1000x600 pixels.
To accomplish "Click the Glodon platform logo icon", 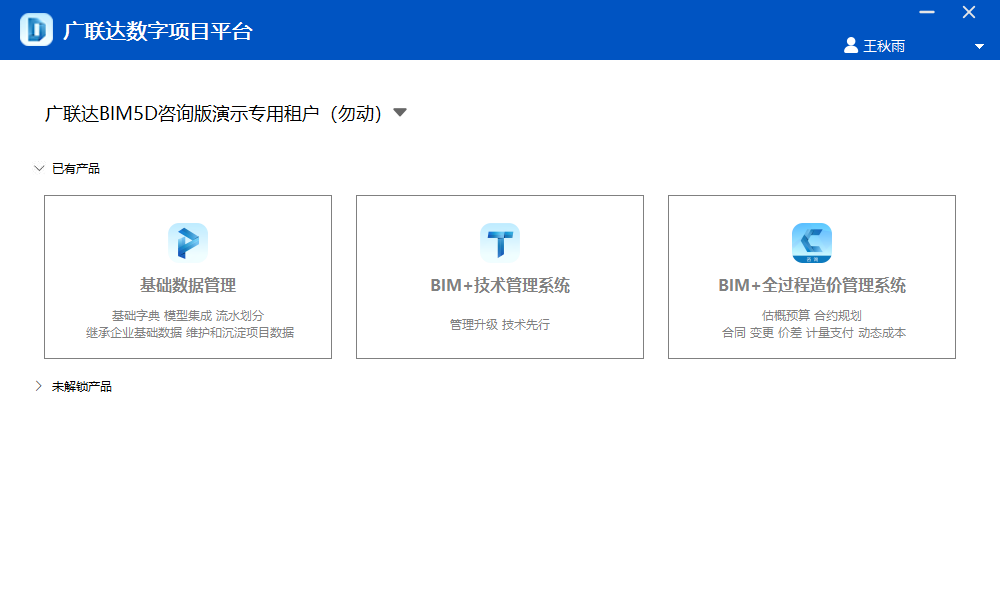I will (x=36, y=29).
